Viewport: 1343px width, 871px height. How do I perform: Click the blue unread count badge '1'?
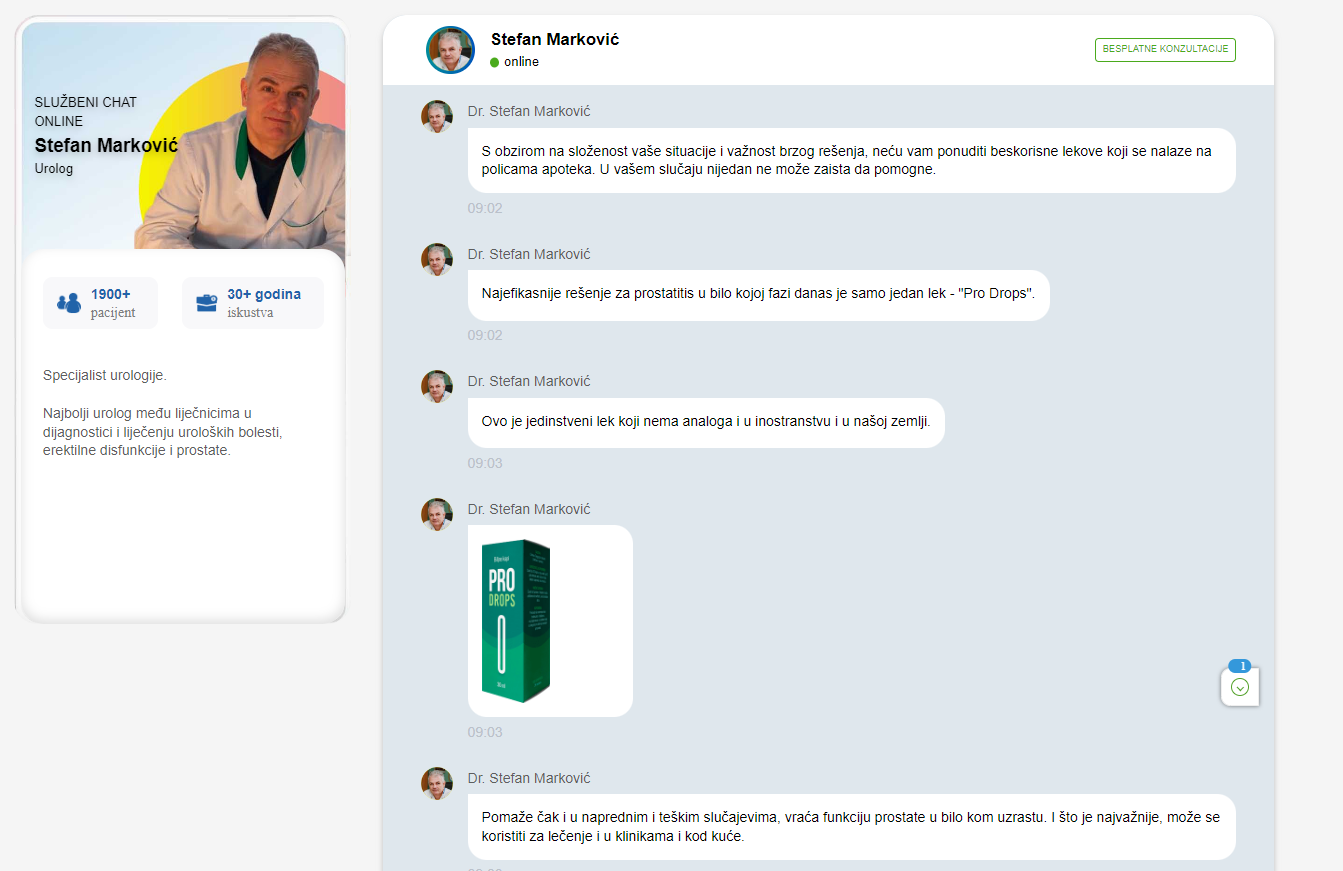pyautogui.click(x=1240, y=666)
